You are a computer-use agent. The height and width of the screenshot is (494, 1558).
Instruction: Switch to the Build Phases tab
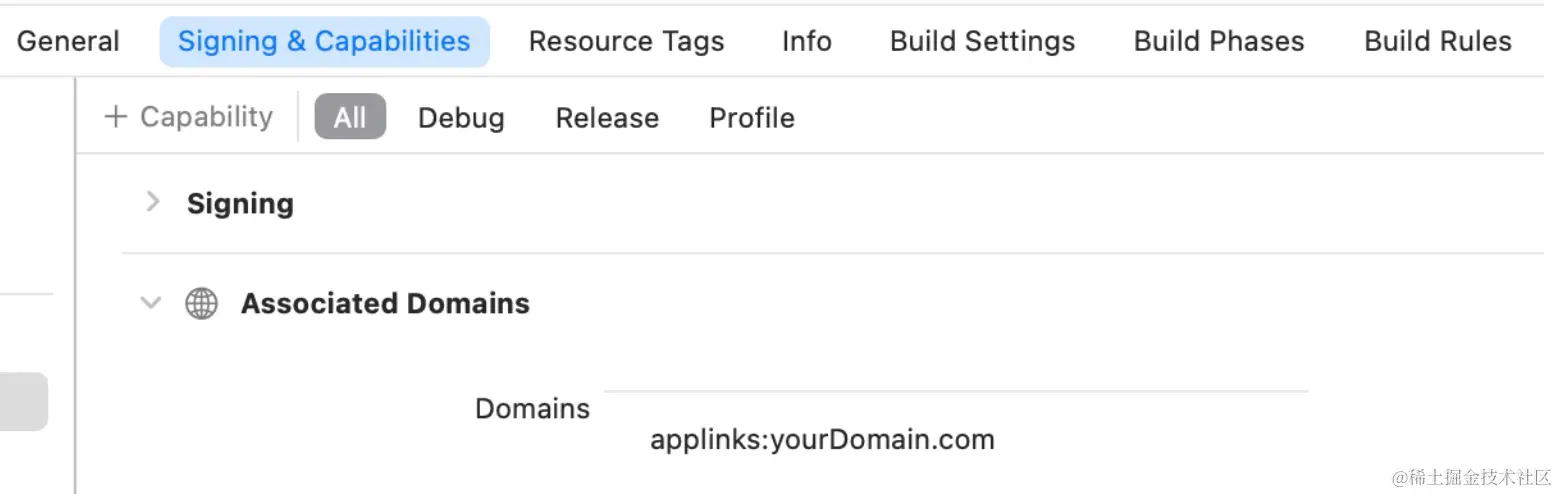click(x=1219, y=41)
